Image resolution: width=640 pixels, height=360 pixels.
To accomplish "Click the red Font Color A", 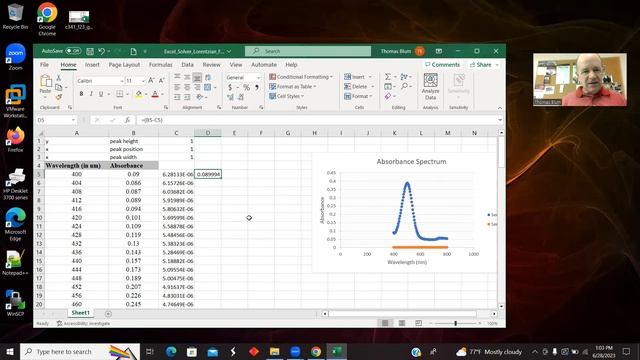I will click(155, 94).
